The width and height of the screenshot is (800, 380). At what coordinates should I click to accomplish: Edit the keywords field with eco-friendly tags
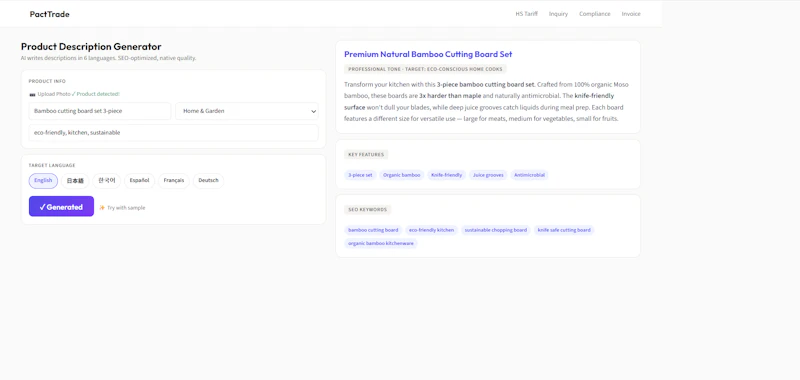[173, 133]
